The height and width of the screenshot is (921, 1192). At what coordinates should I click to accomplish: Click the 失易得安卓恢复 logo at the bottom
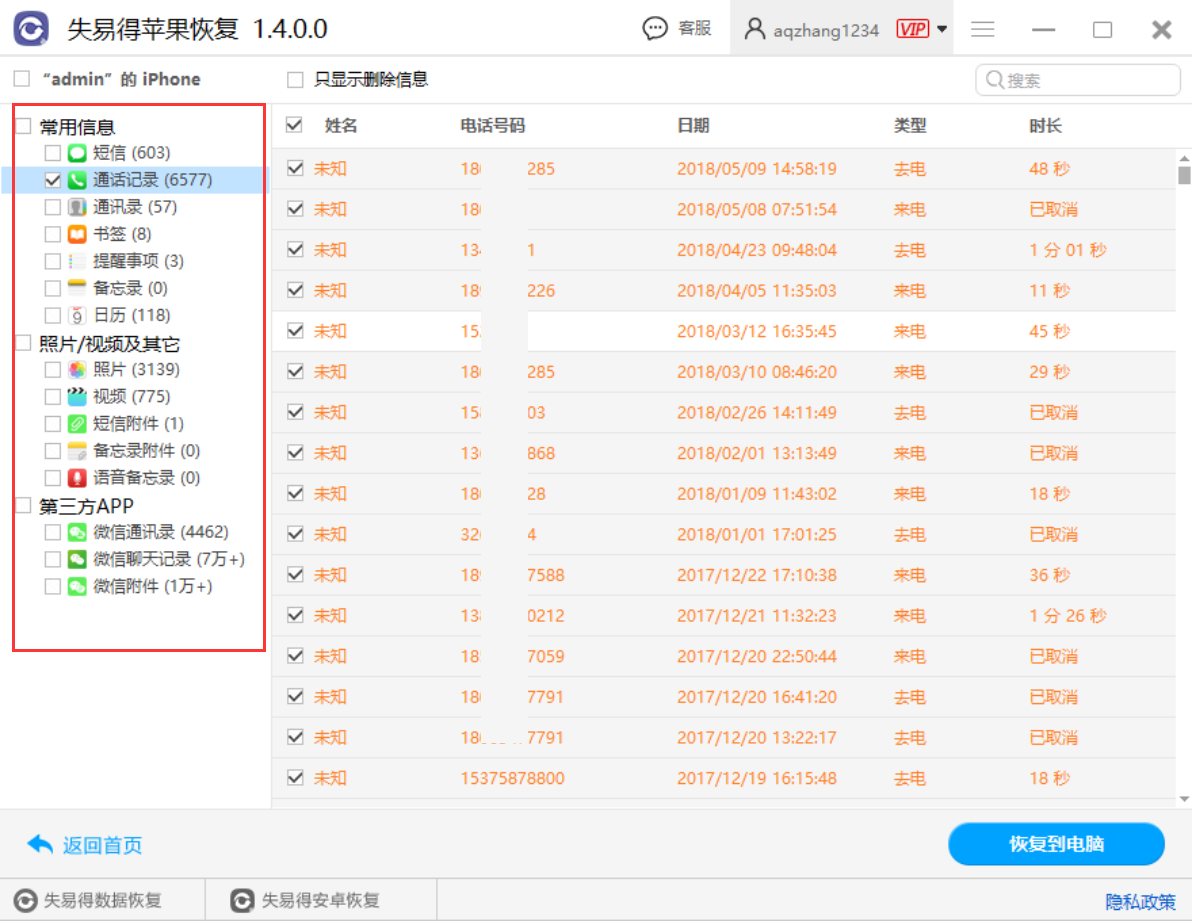coord(242,901)
